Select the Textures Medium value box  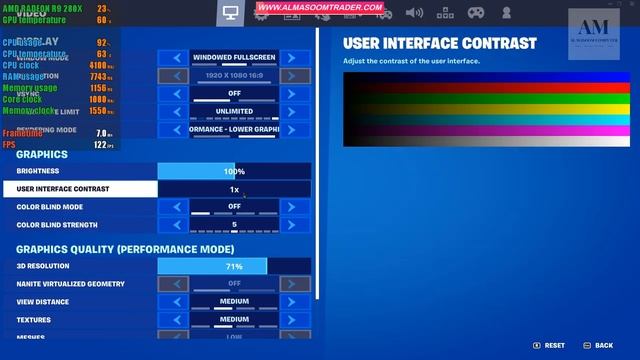click(x=234, y=320)
